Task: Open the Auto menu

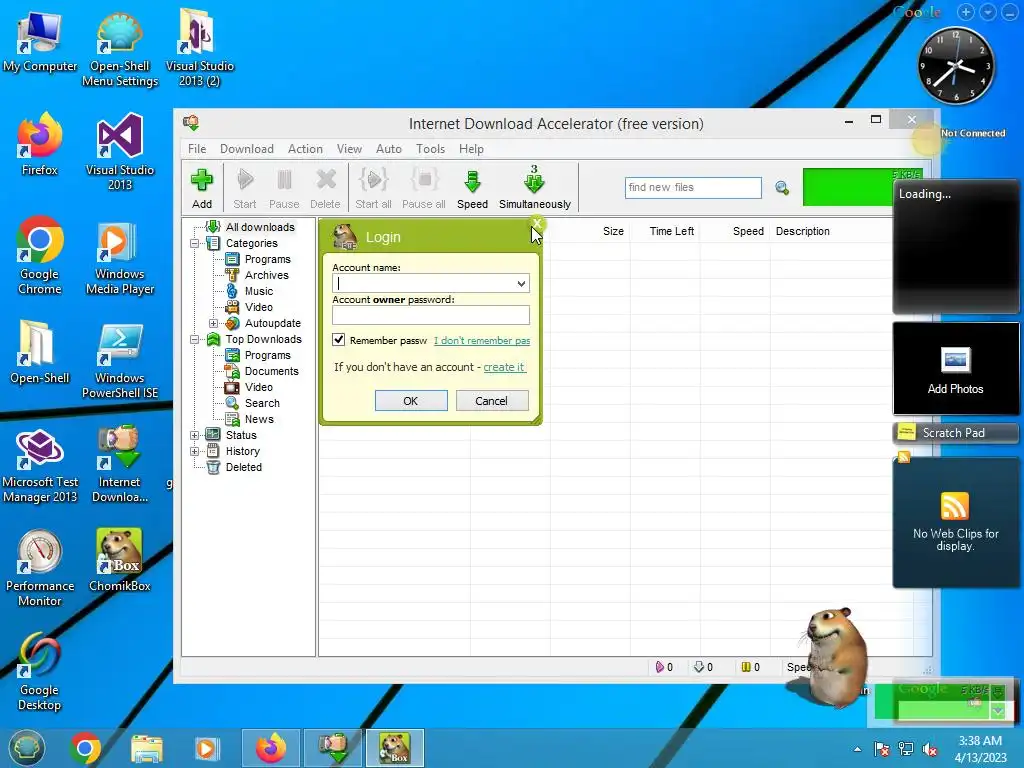Action: 389,149
